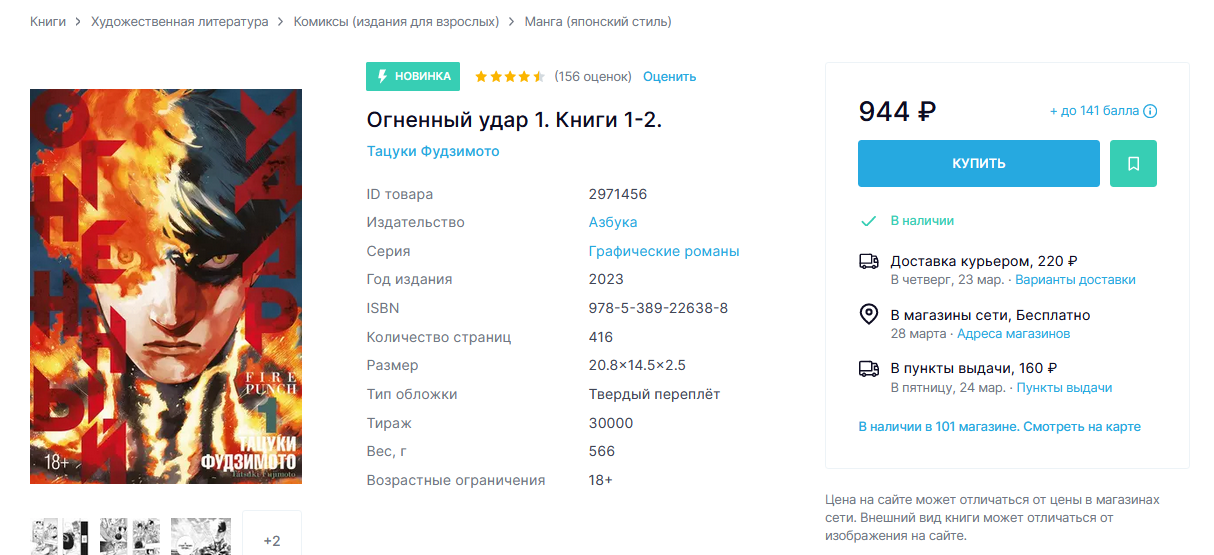Click the В наличии checkmark icon
1214x555 pixels.
pos(869,221)
